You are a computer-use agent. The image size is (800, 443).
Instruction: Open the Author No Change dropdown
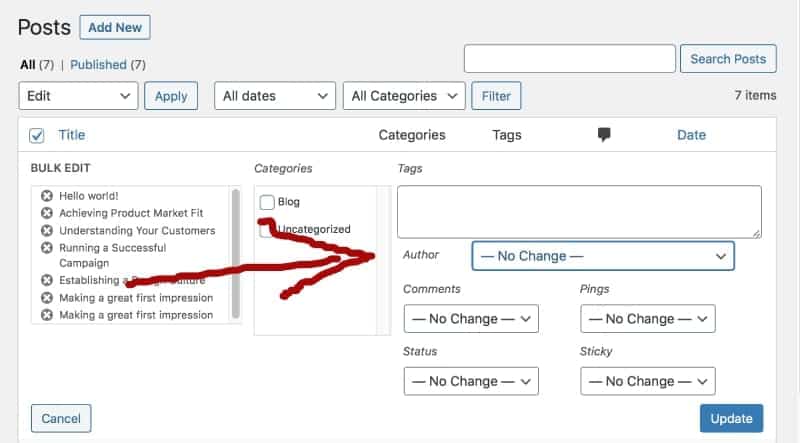click(x=603, y=256)
